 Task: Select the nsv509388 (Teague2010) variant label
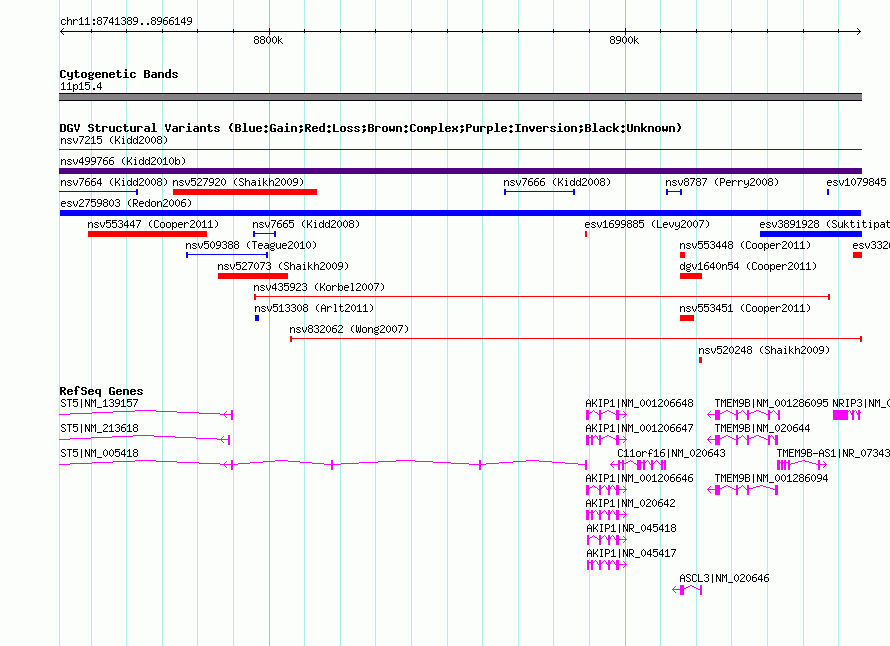251,245
